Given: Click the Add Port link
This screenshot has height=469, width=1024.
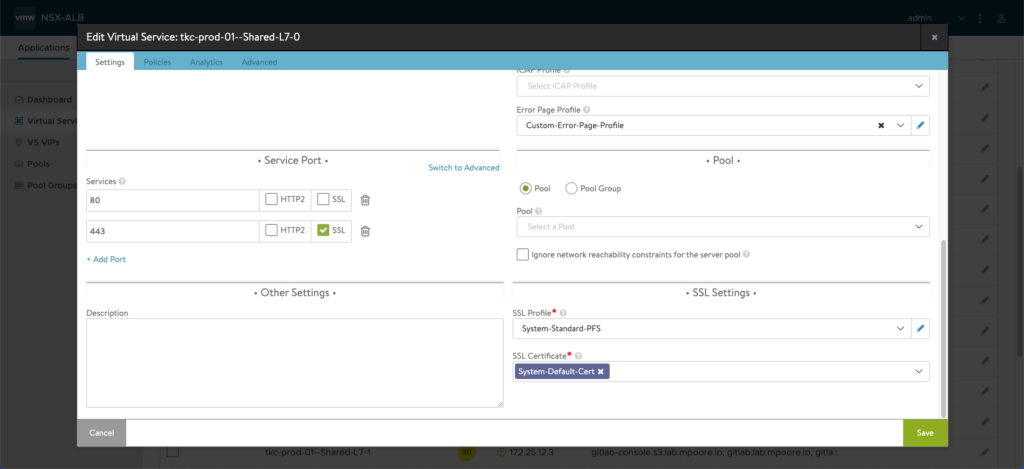Looking at the screenshot, I should 106,259.
